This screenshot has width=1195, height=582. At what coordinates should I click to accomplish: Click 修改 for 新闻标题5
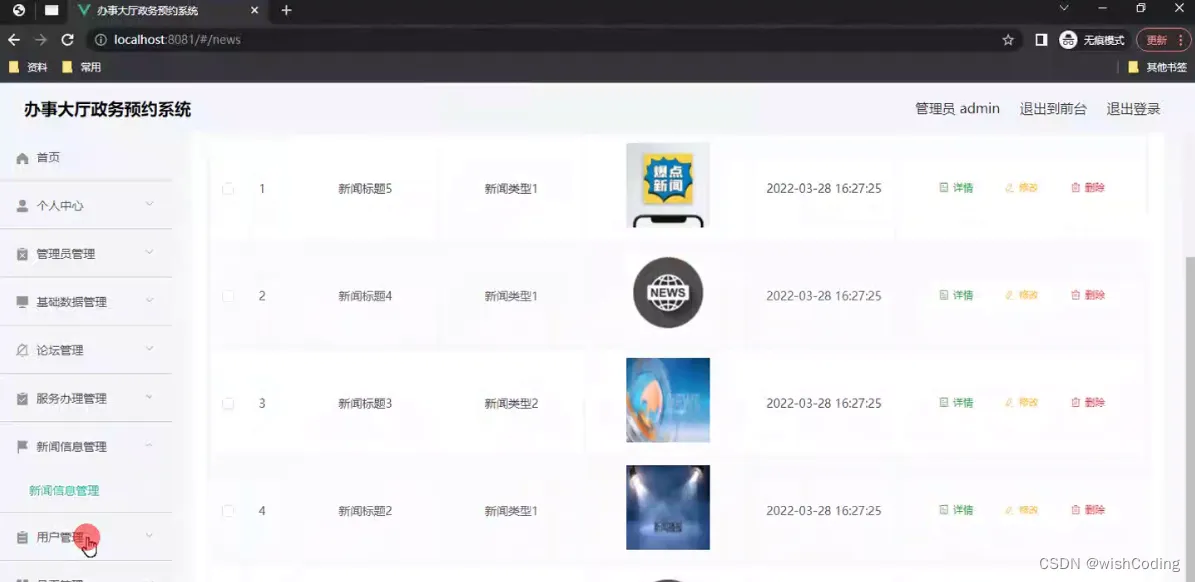(1022, 187)
